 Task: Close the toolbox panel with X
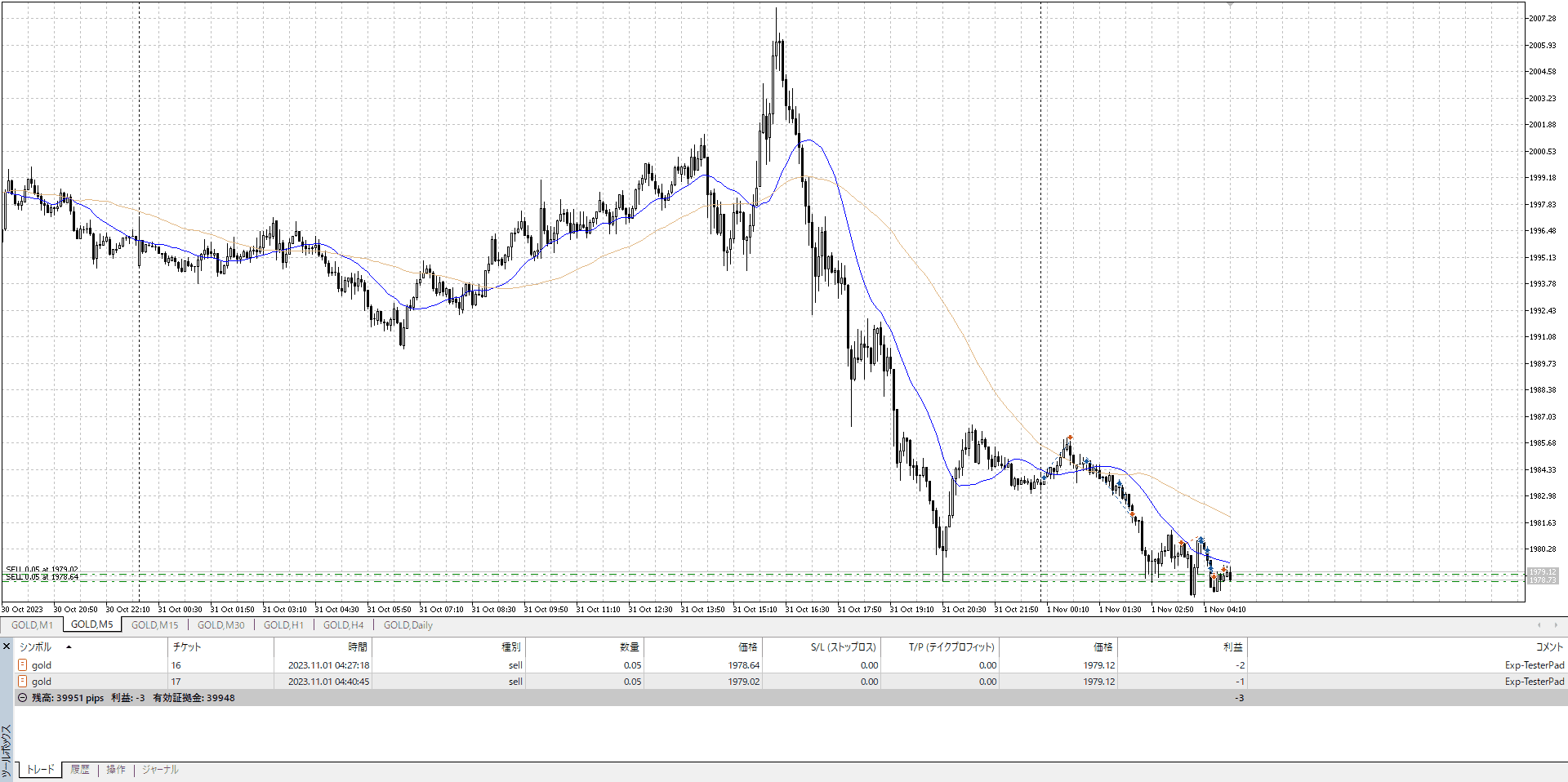pyautogui.click(x=7, y=646)
